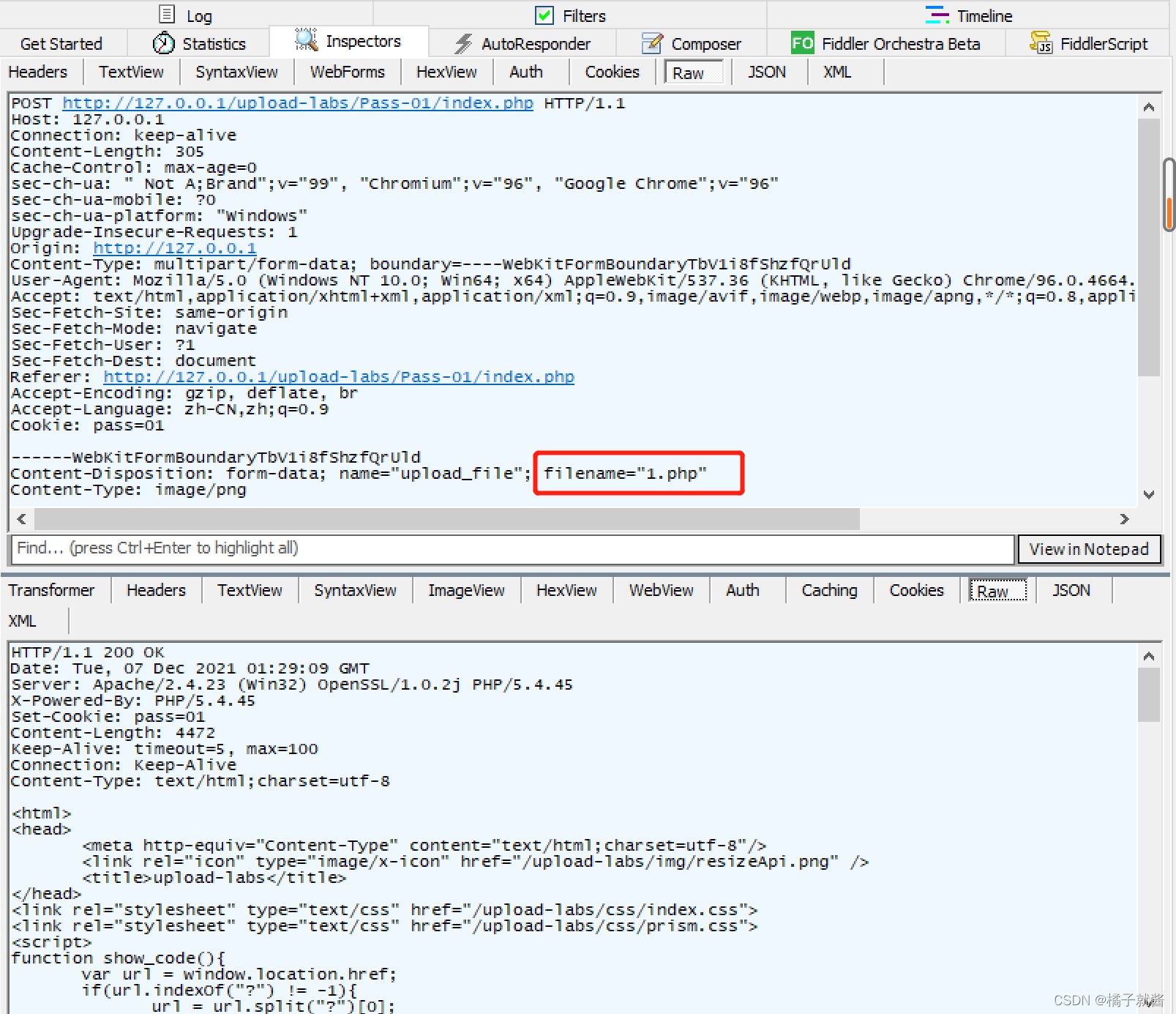Select the response JSON tab
1176x1014 pixels.
pos(1071,590)
